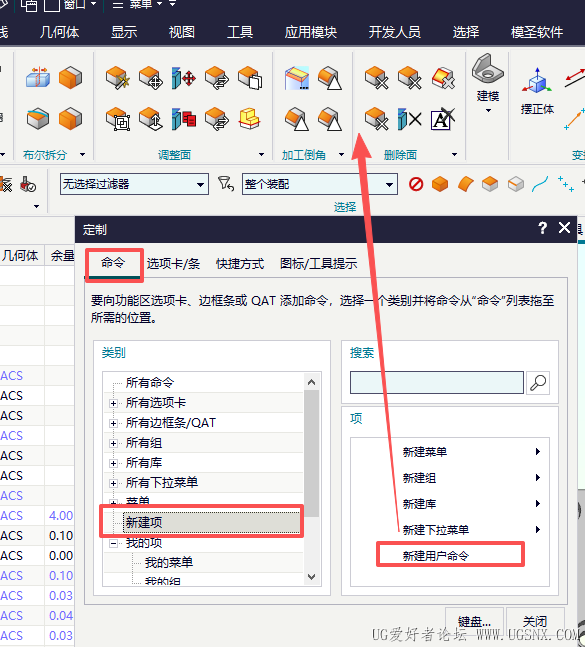The width and height of the screenshot is (585, 647).
Task: Click the stamp with checkmark icon
Action: pyautogui.click(x=28, y=185)
